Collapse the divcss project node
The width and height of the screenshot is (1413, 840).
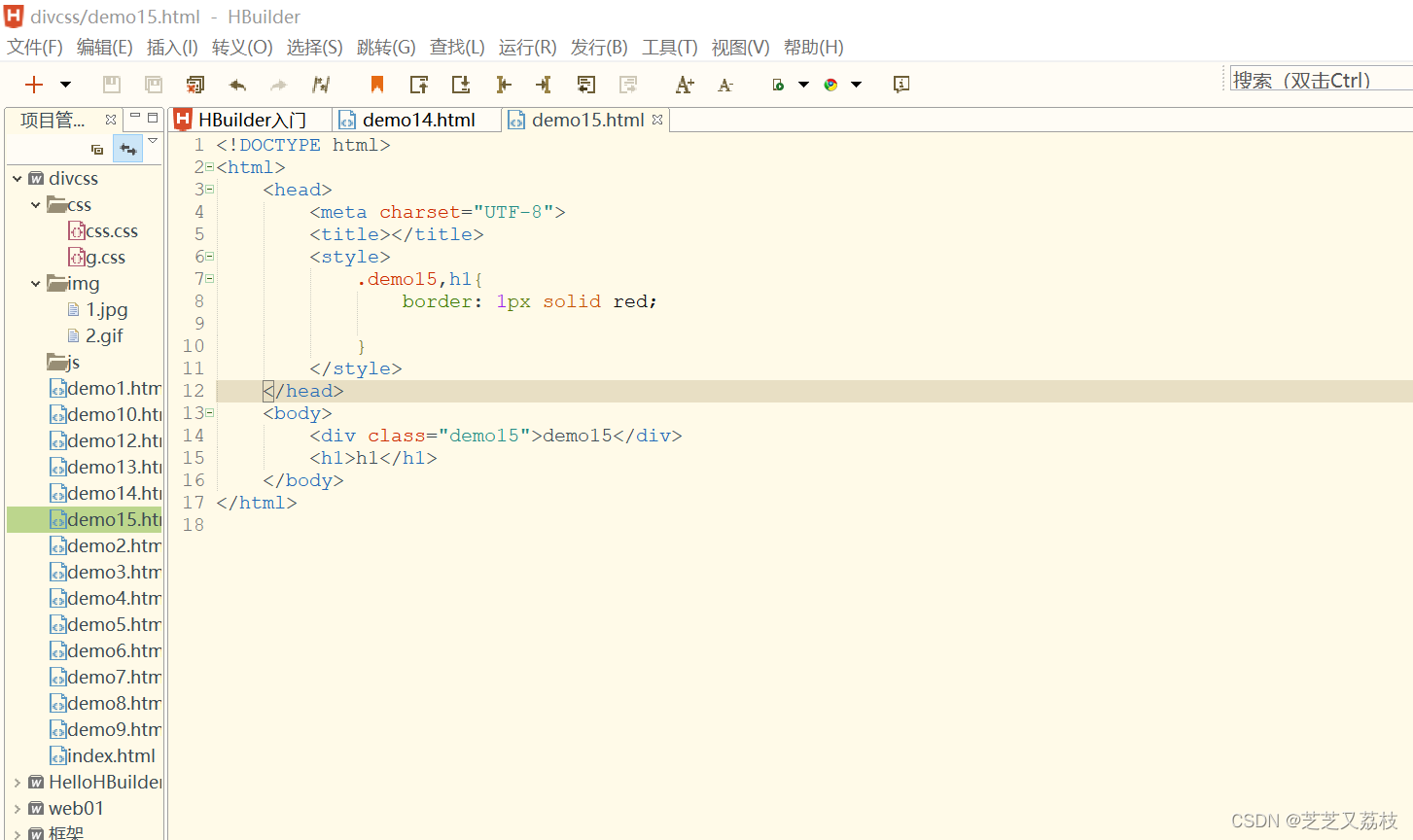18,179
